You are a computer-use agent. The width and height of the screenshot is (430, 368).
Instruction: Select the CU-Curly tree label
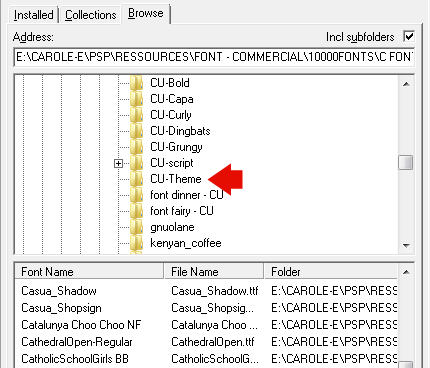tap(171, 115)
